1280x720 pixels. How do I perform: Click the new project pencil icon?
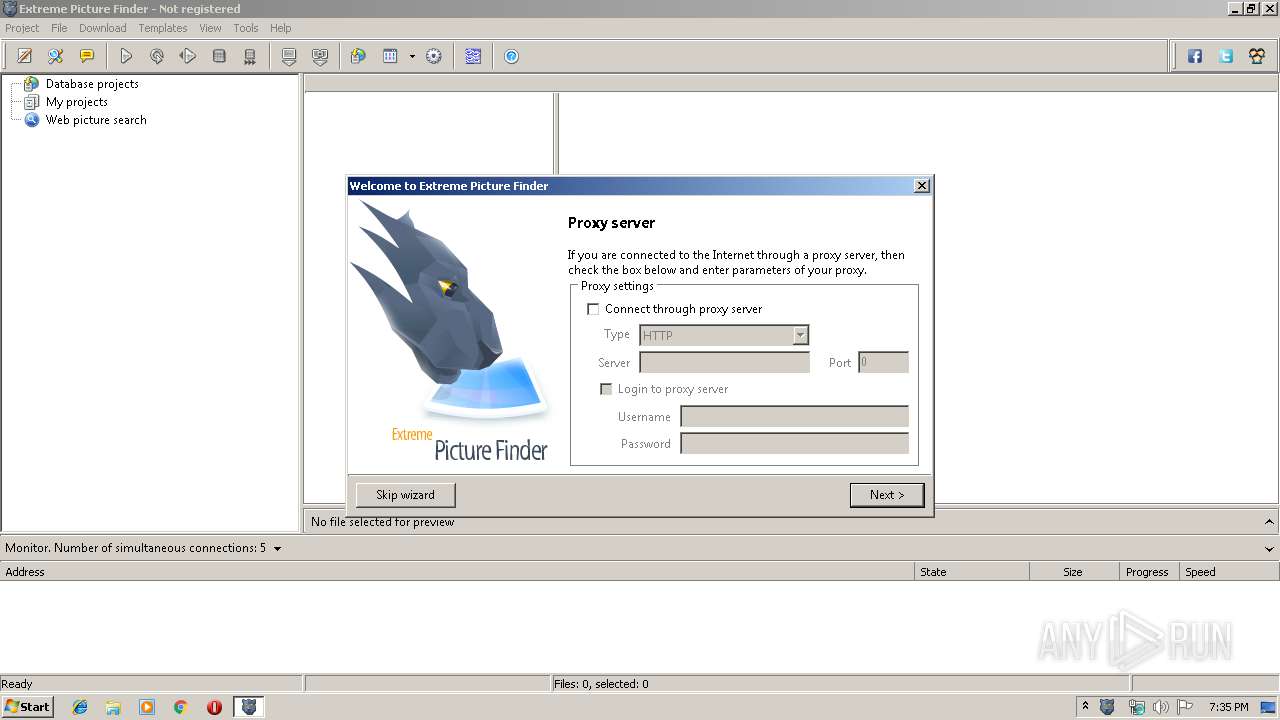(x=25, y=57)
